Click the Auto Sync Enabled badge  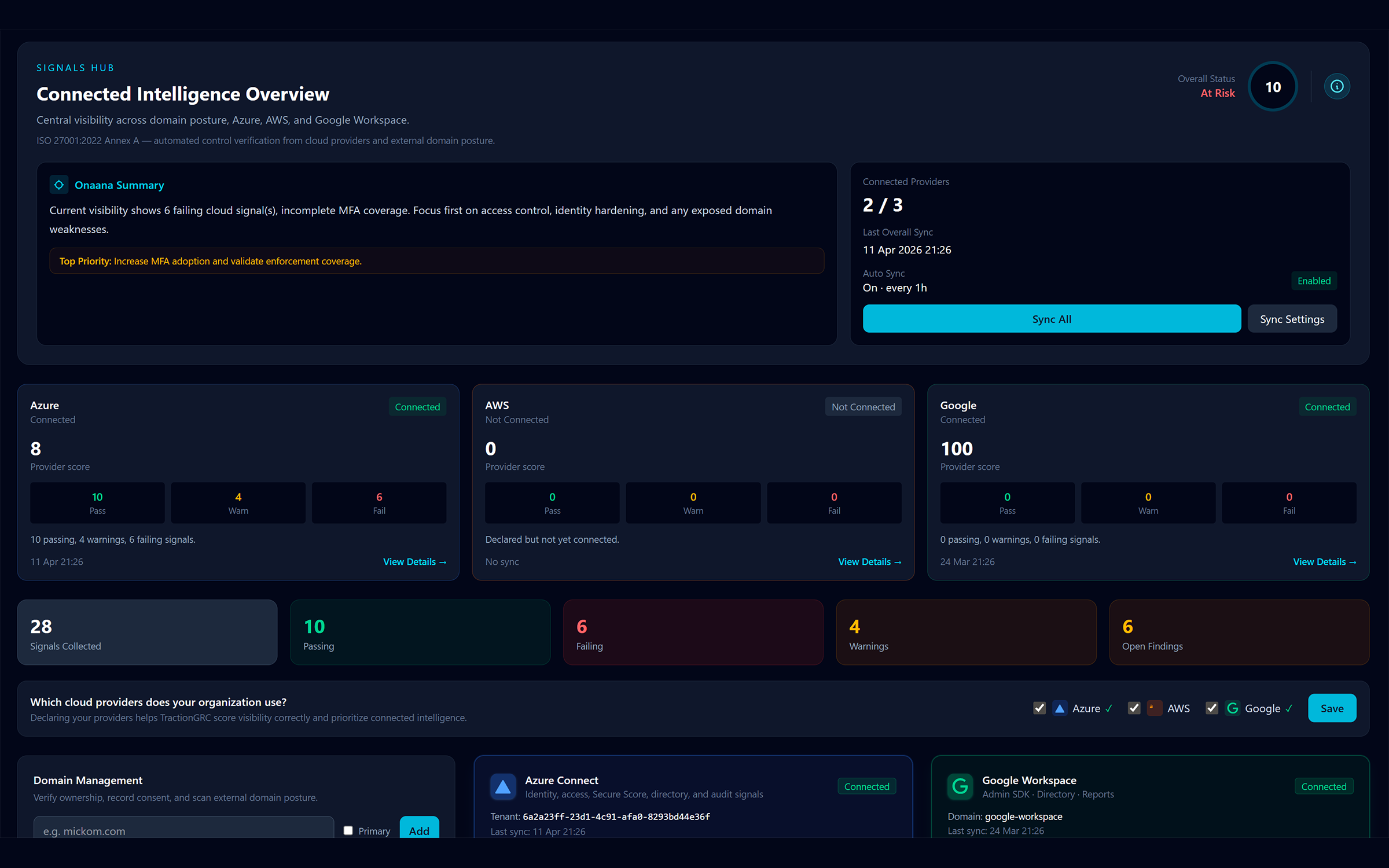pyautogui.click(x=1314, y=281)
